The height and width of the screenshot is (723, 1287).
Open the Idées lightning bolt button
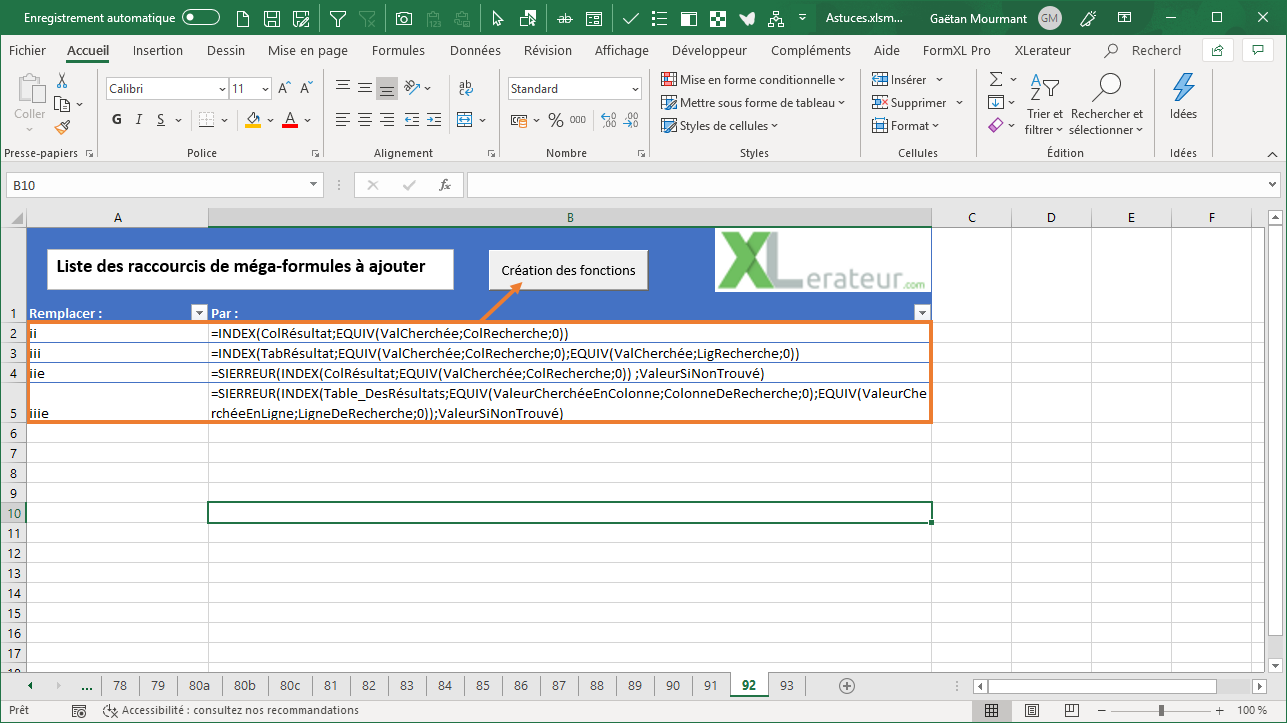click(x=1183, y=97)
